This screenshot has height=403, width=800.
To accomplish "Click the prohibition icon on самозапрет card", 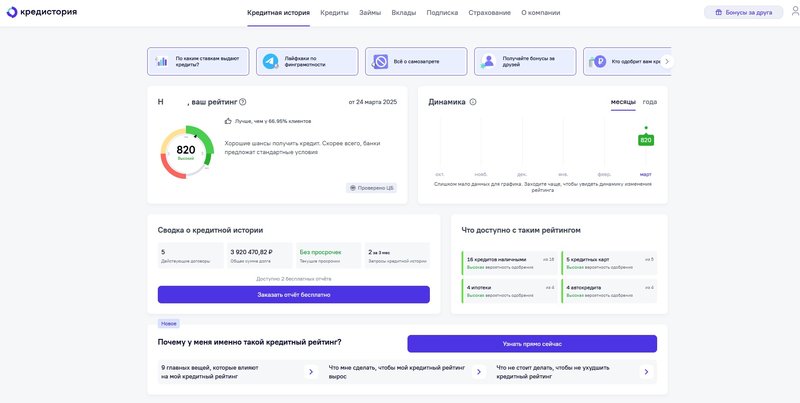I will (380, 62).
